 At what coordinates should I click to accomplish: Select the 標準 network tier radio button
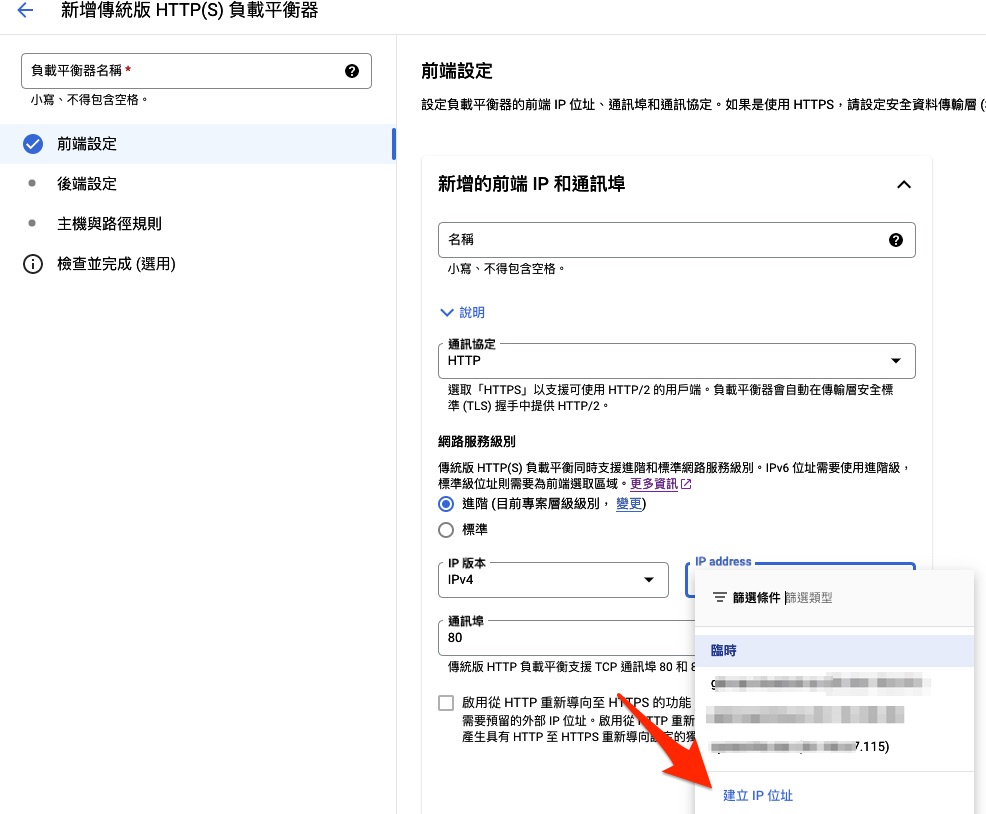(446, 530)
